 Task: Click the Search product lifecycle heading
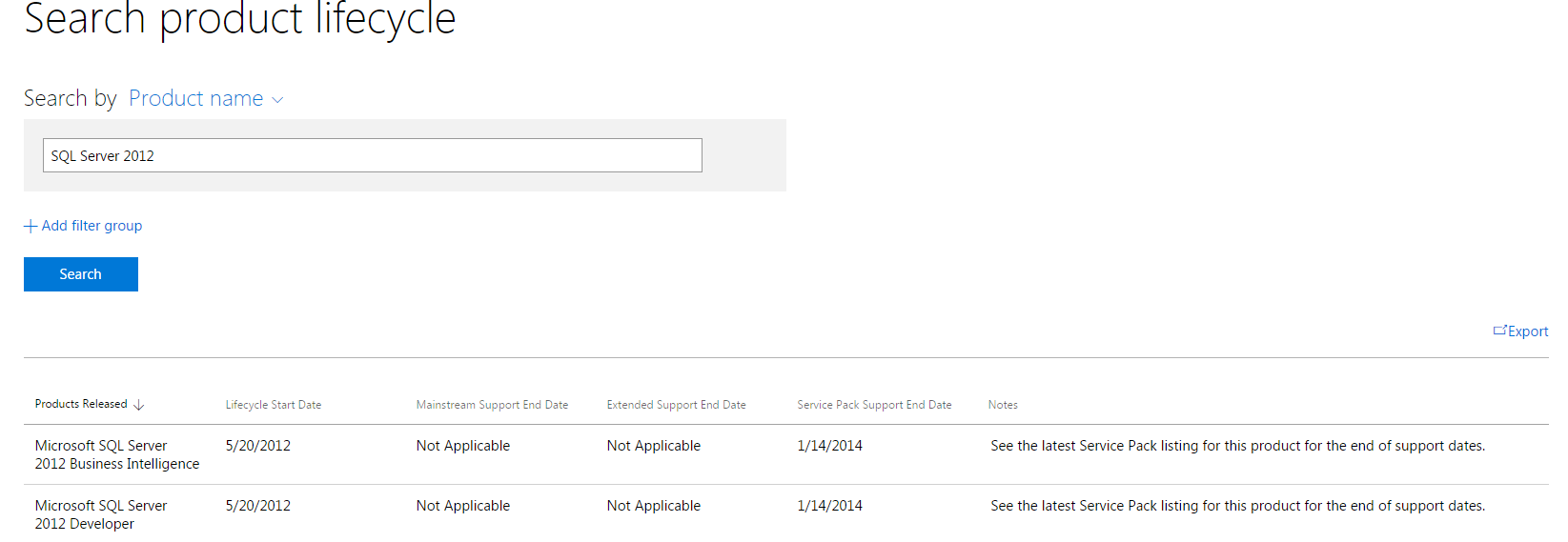tap(240, 19)
